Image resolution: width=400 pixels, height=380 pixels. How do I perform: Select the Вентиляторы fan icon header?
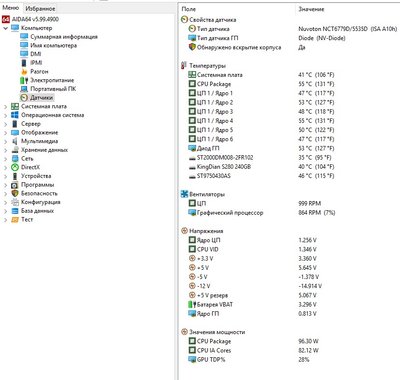click(x=184, y=194)
